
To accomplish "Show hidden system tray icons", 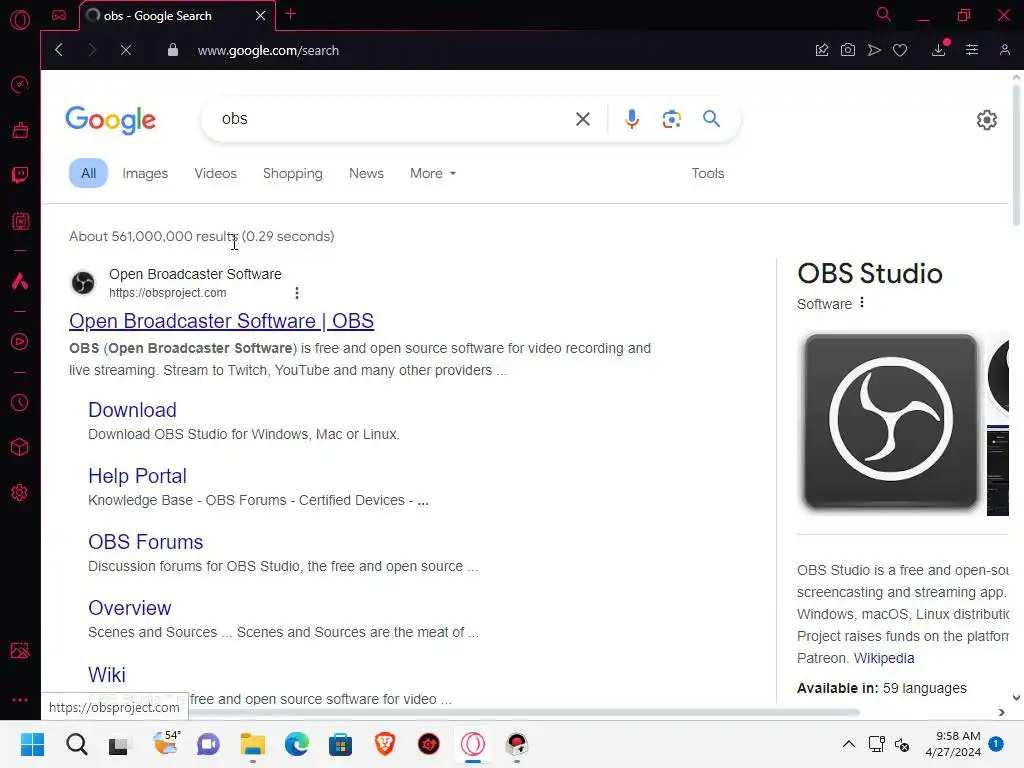I will tap(848, 744).
